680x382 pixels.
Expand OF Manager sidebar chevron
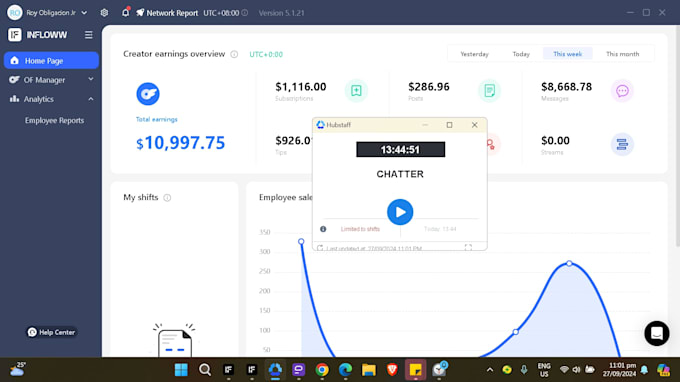tap(91, 79)
